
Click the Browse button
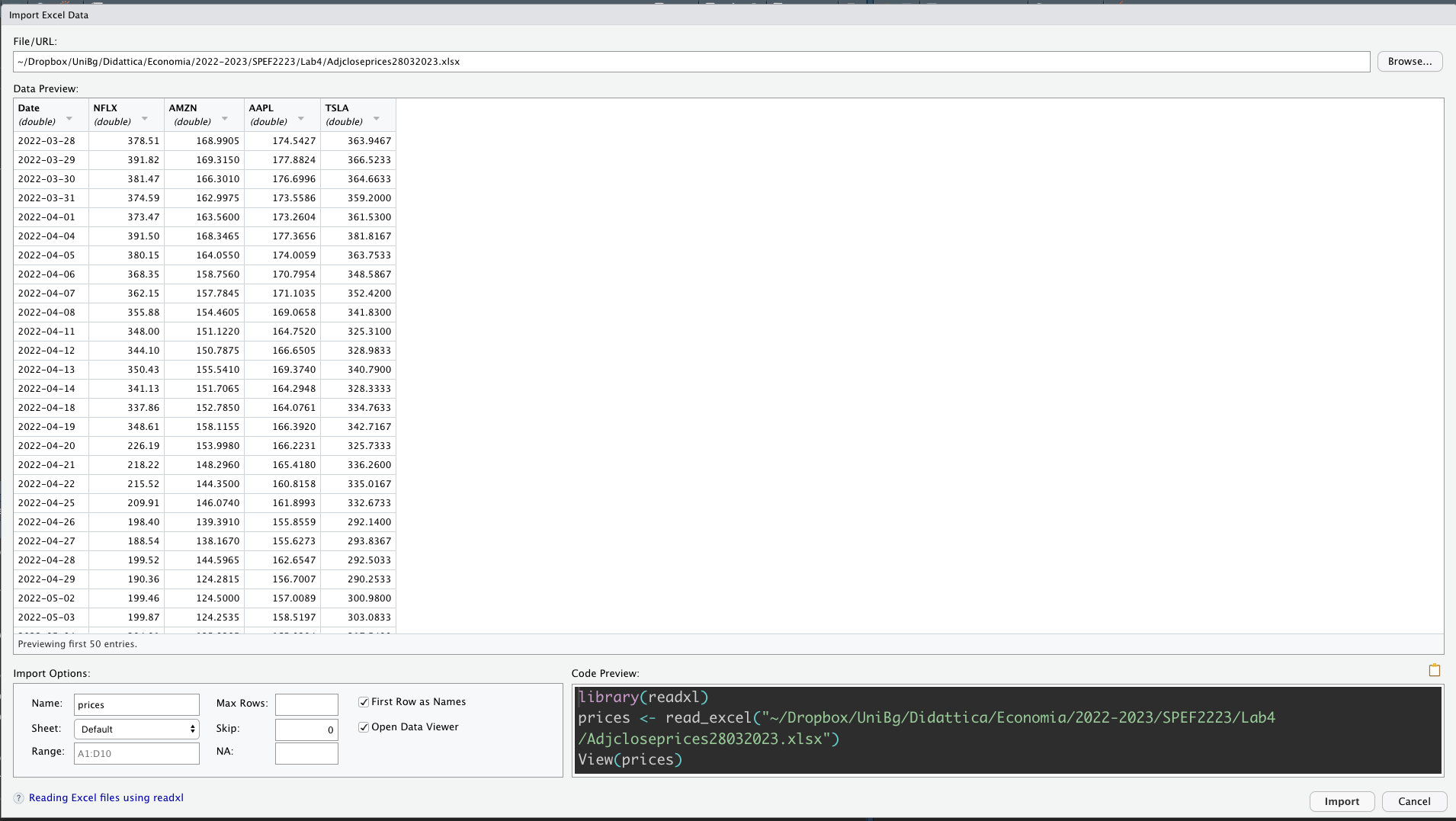pyautogui.click(x=1409, y=62)
